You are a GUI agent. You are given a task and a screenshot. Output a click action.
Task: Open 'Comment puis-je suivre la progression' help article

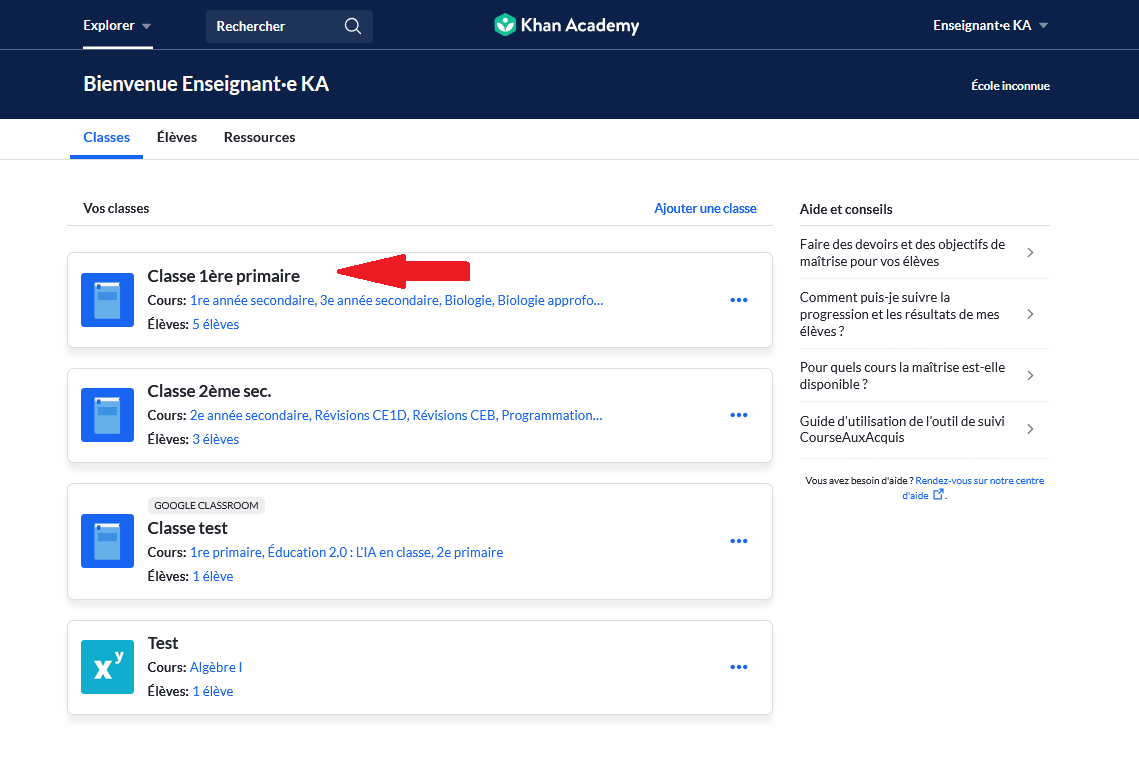(x=925, y=314)
